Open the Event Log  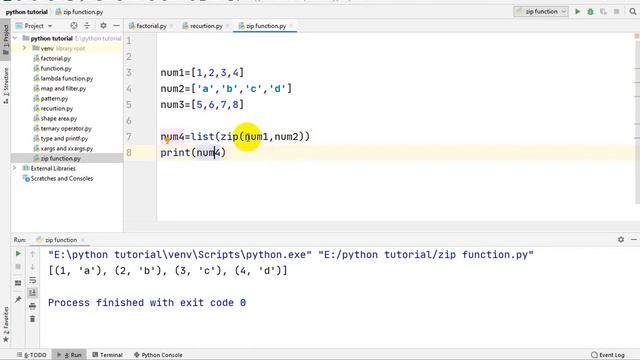(x=608, y=355)
